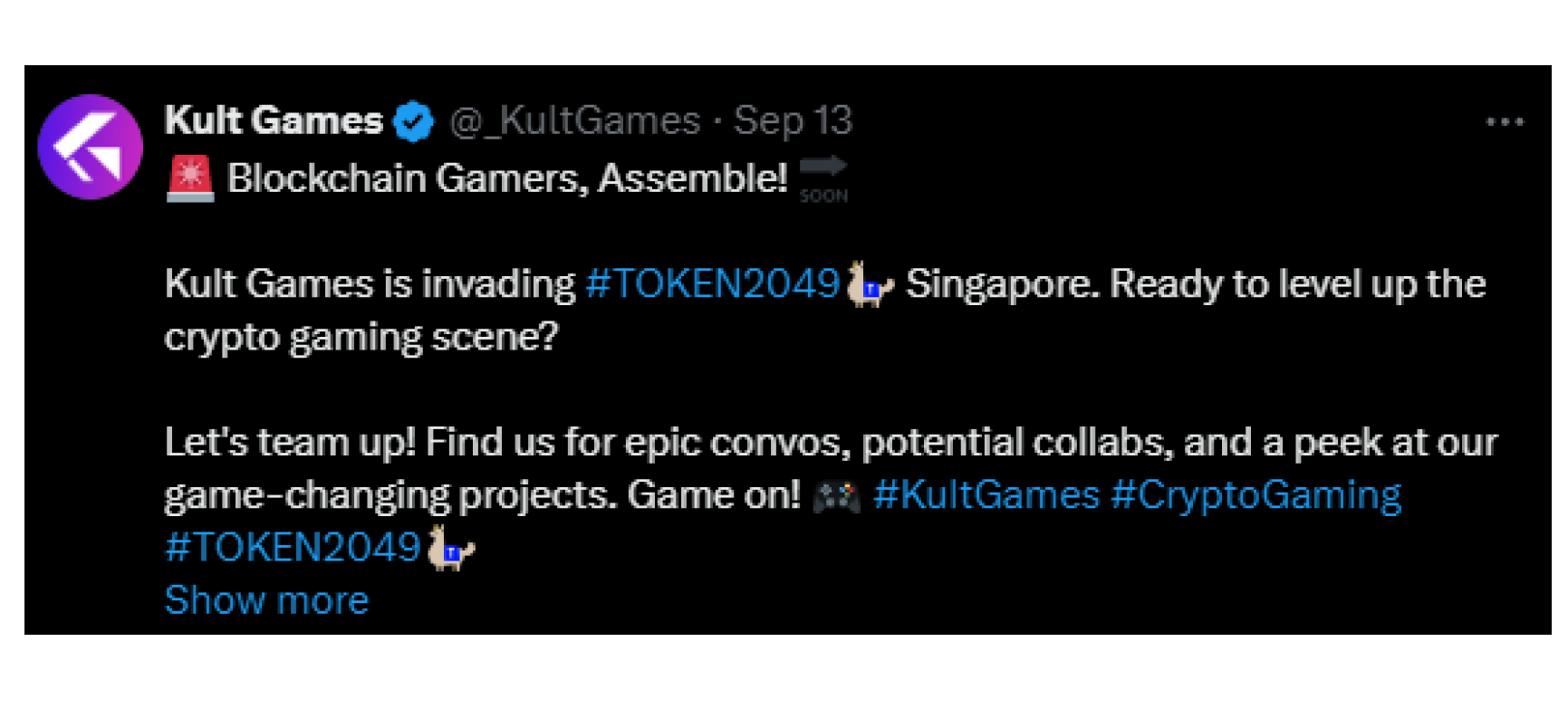Open the Sep 13 timestamp link
The image size is (1568, 728).
click(x=793, y=121)
